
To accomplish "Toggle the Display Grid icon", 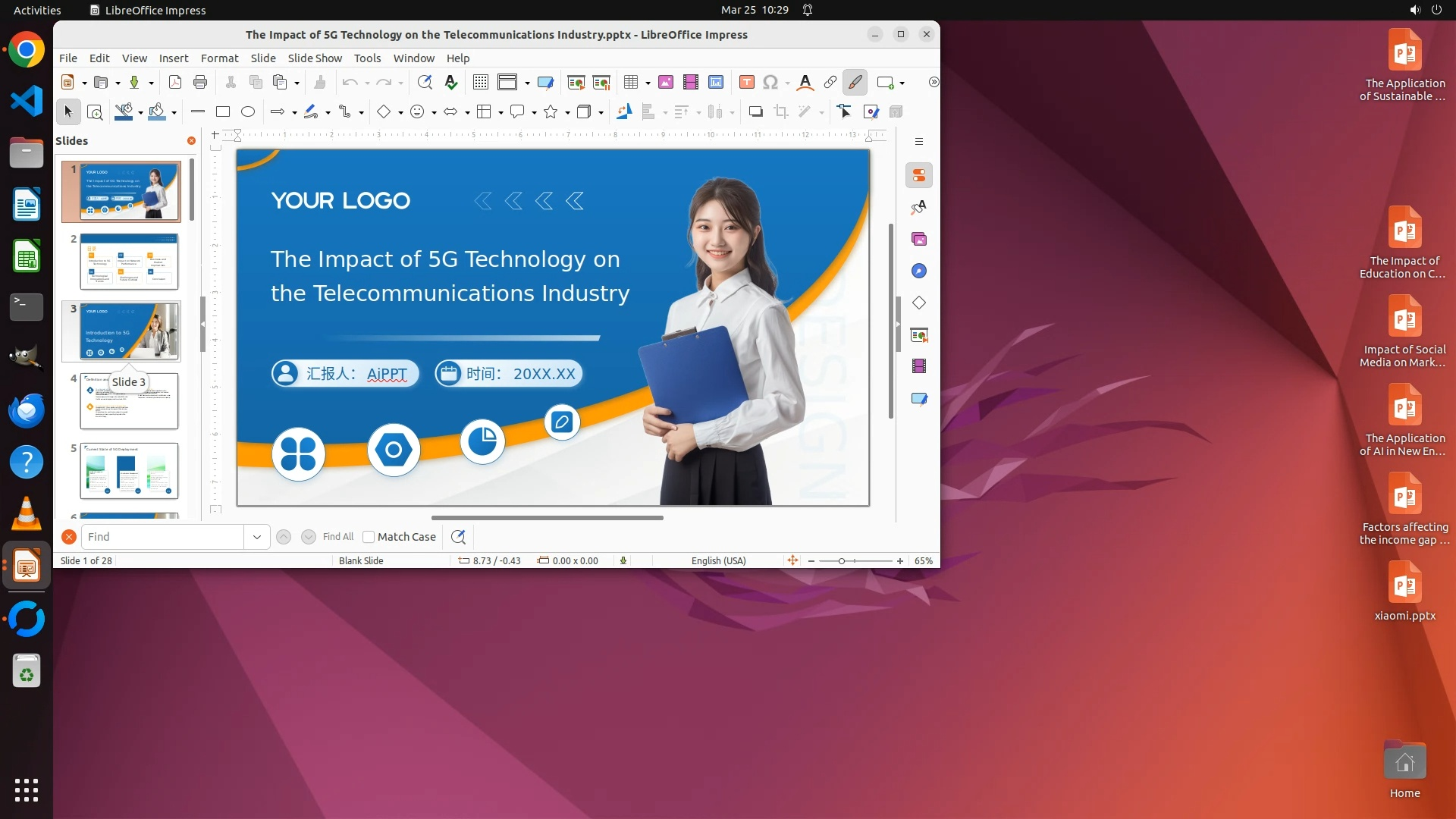I will 481,82.
